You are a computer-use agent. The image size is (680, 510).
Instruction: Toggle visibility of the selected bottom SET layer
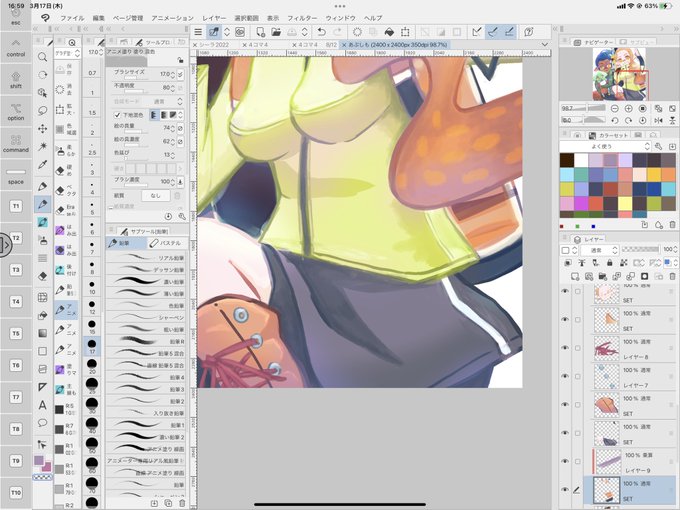click(565, 490)
